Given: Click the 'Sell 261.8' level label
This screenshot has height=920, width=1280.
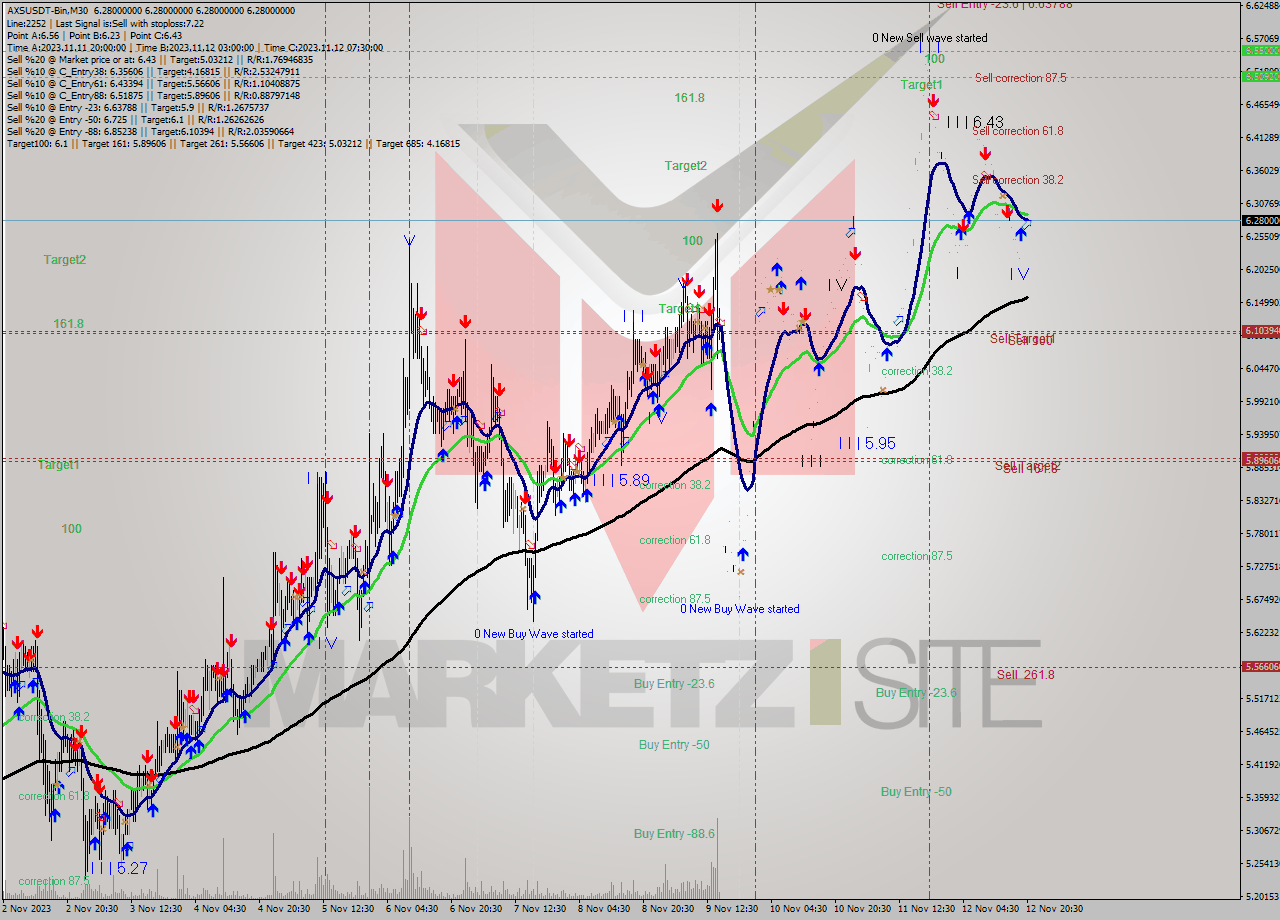Looking at the screenshot, I should (1025, 675).
